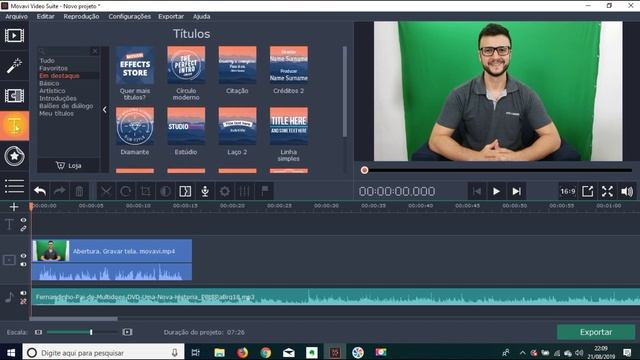The width and height of the screenshot is (640, 360).
Task: Open the Transition wizard icon
Action: tap(185, 191)
